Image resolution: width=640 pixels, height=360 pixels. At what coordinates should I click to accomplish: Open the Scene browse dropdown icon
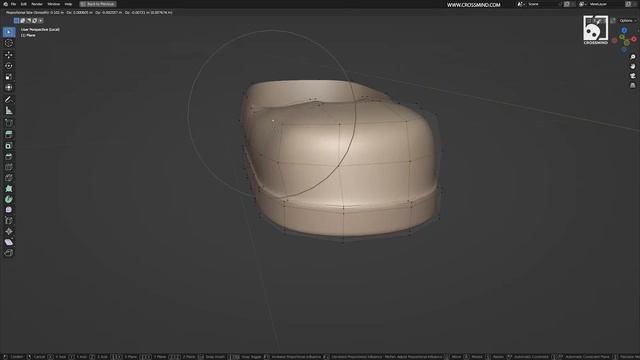coord(520,4)
